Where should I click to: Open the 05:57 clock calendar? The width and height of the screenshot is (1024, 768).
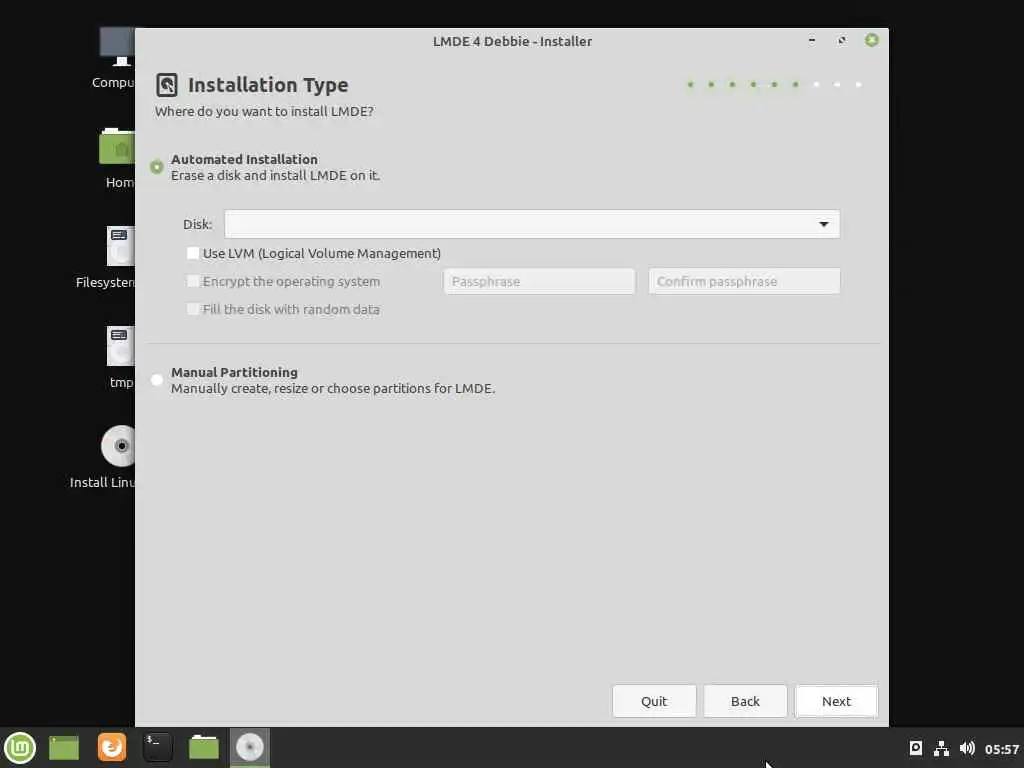point(1002,749)
